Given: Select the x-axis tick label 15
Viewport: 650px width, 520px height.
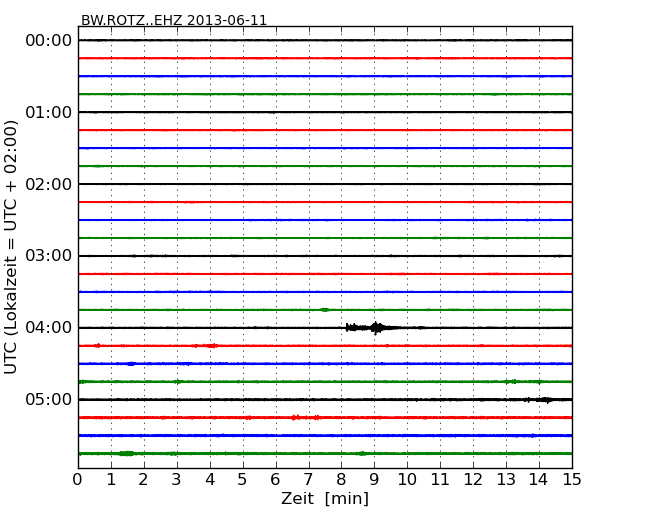Looking at the screenshot, I should tap(572, 480).
